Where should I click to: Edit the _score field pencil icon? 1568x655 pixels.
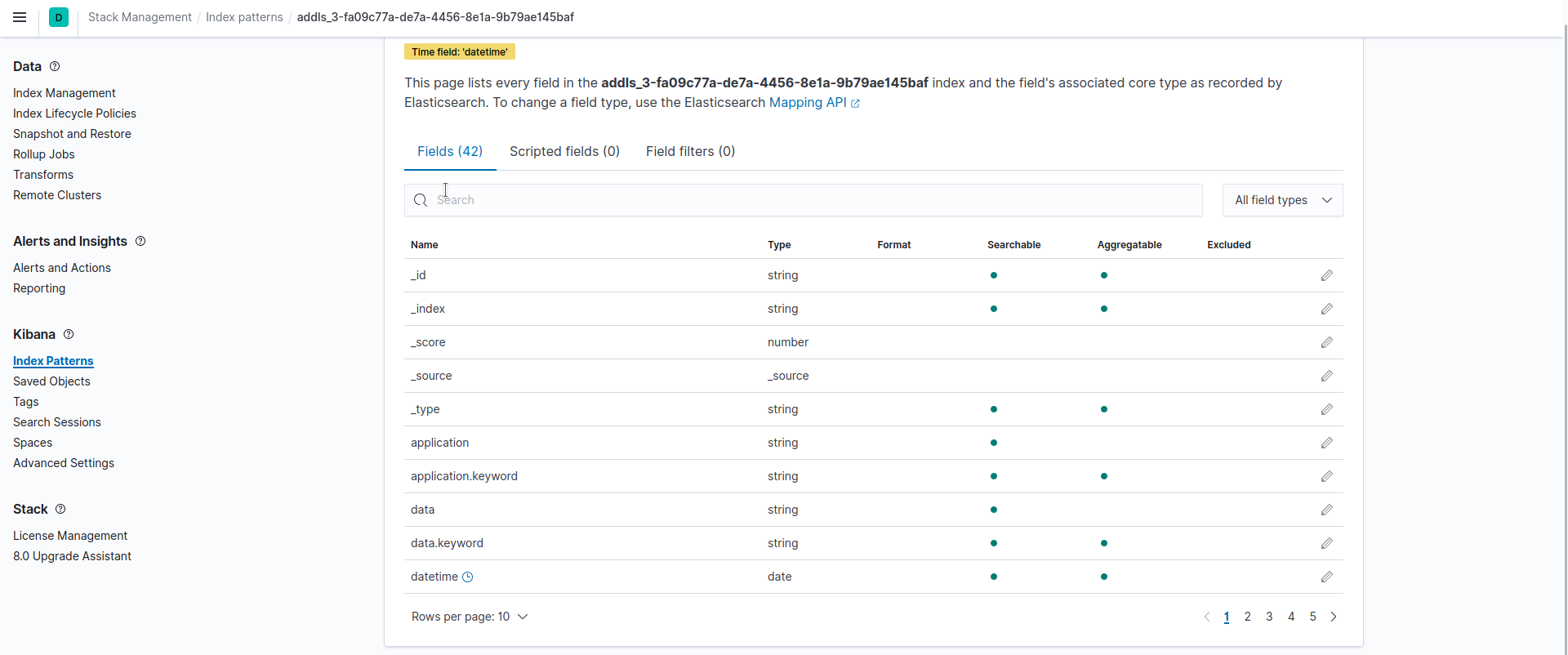click(x=1326, y=343)
